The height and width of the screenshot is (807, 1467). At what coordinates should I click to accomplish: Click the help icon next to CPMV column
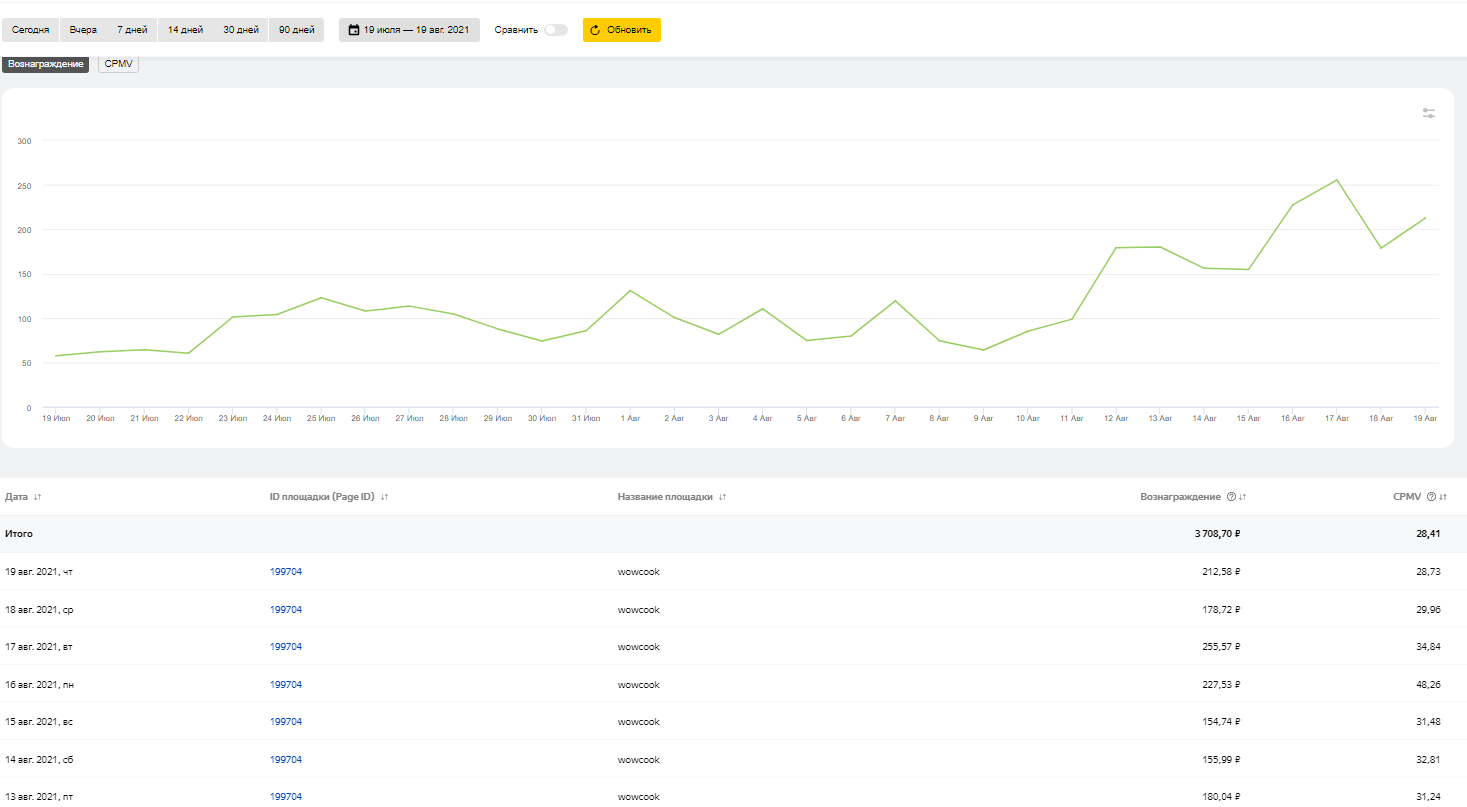(1431, 497)
